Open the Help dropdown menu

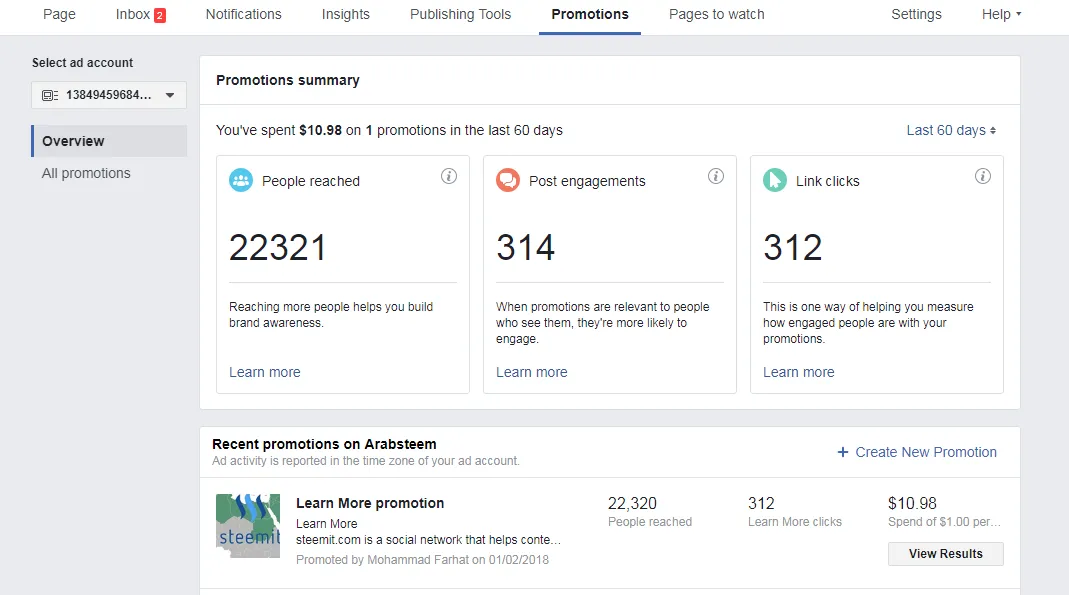[x=1002, y=14]
